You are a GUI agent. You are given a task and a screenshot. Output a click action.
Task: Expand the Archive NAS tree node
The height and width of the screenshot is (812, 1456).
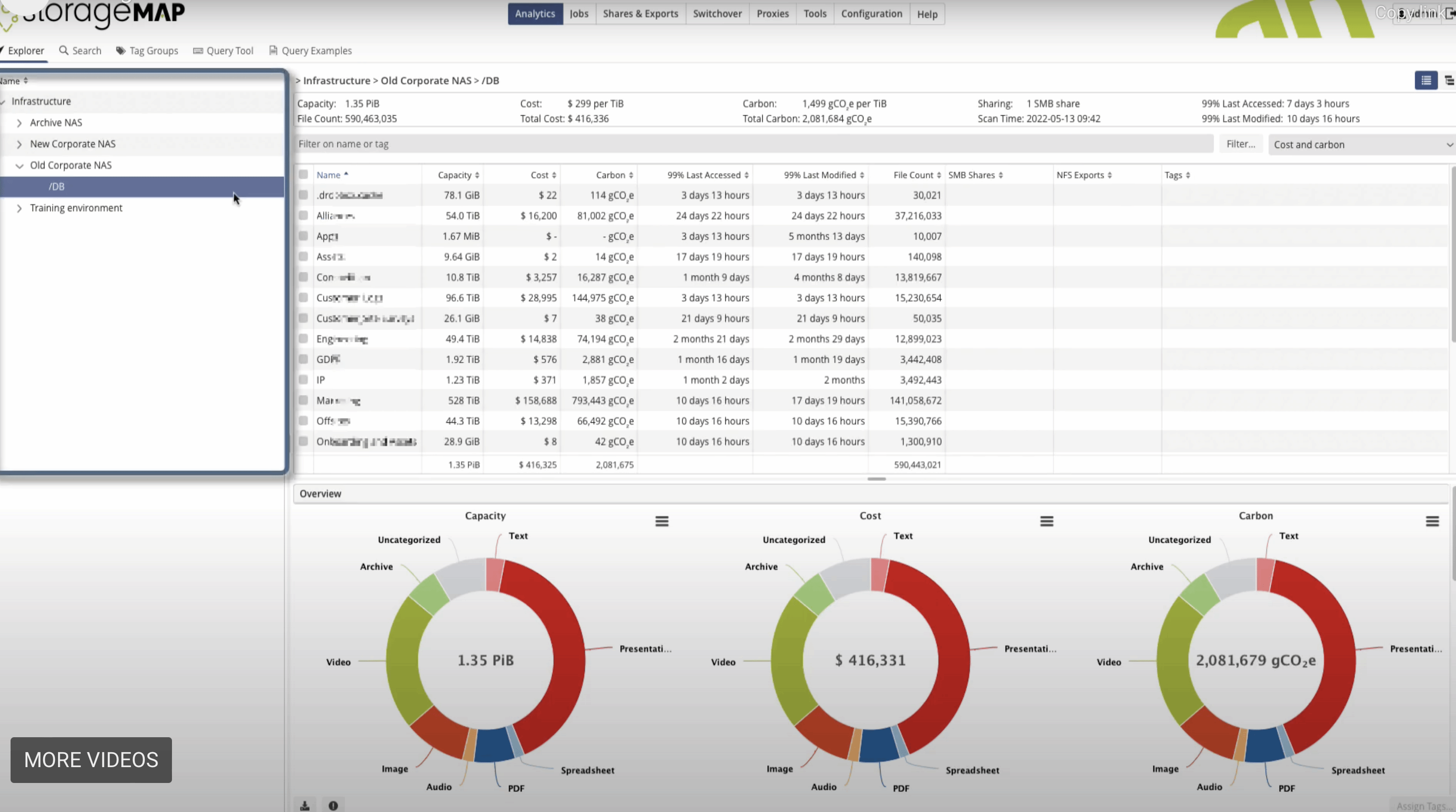[x=20, y=123]
